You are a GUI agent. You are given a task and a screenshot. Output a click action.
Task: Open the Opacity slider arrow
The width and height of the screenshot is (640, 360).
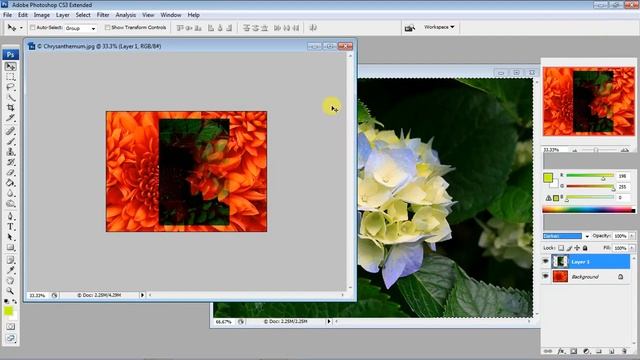pyautogui.click(x=632, y=236)
